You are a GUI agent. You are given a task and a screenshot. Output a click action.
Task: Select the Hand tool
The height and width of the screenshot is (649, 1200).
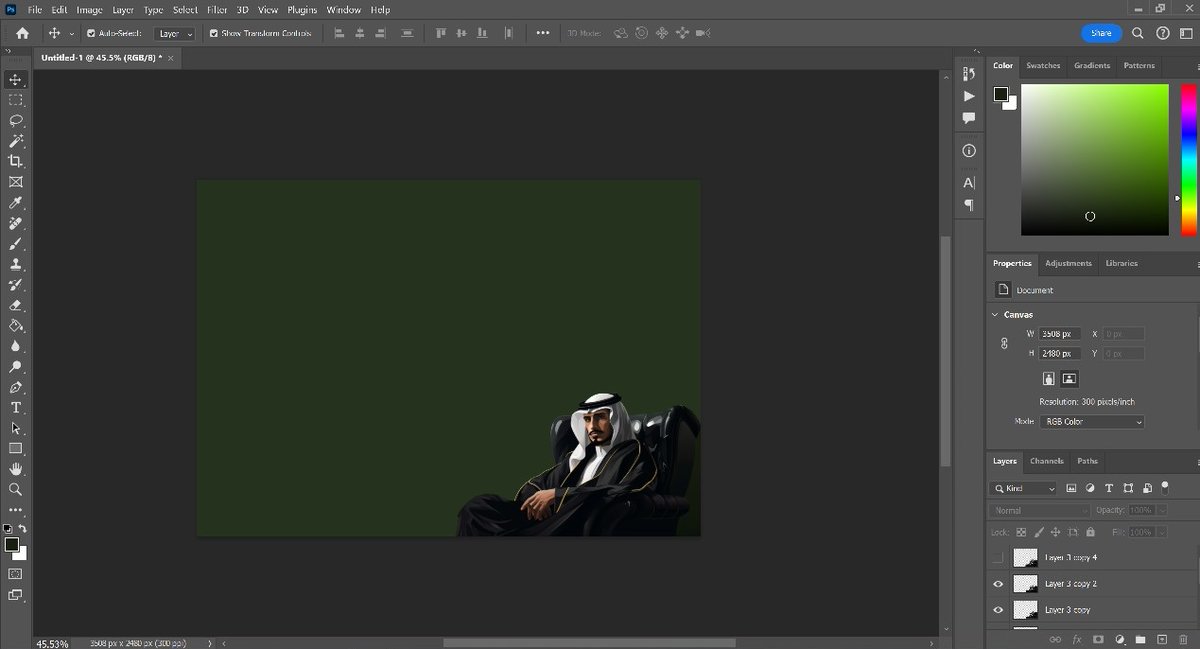pos(16,469)
